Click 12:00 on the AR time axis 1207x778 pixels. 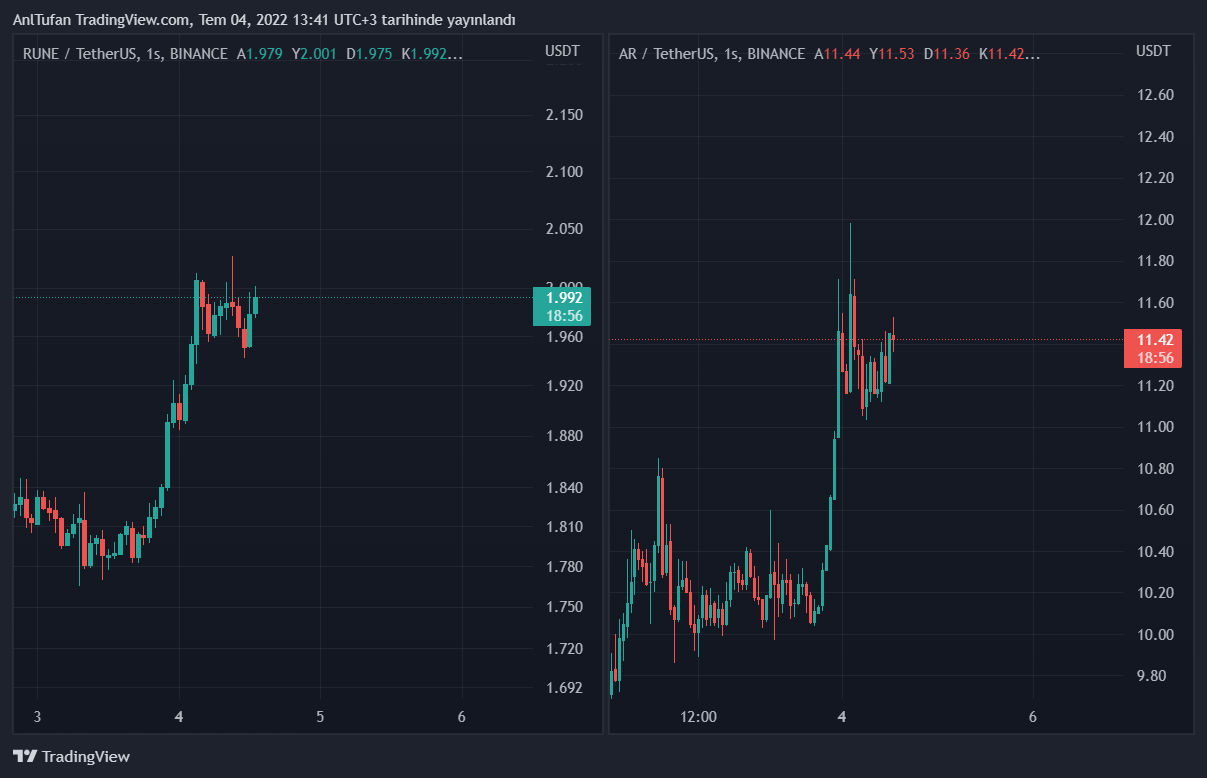pos(698,717)
